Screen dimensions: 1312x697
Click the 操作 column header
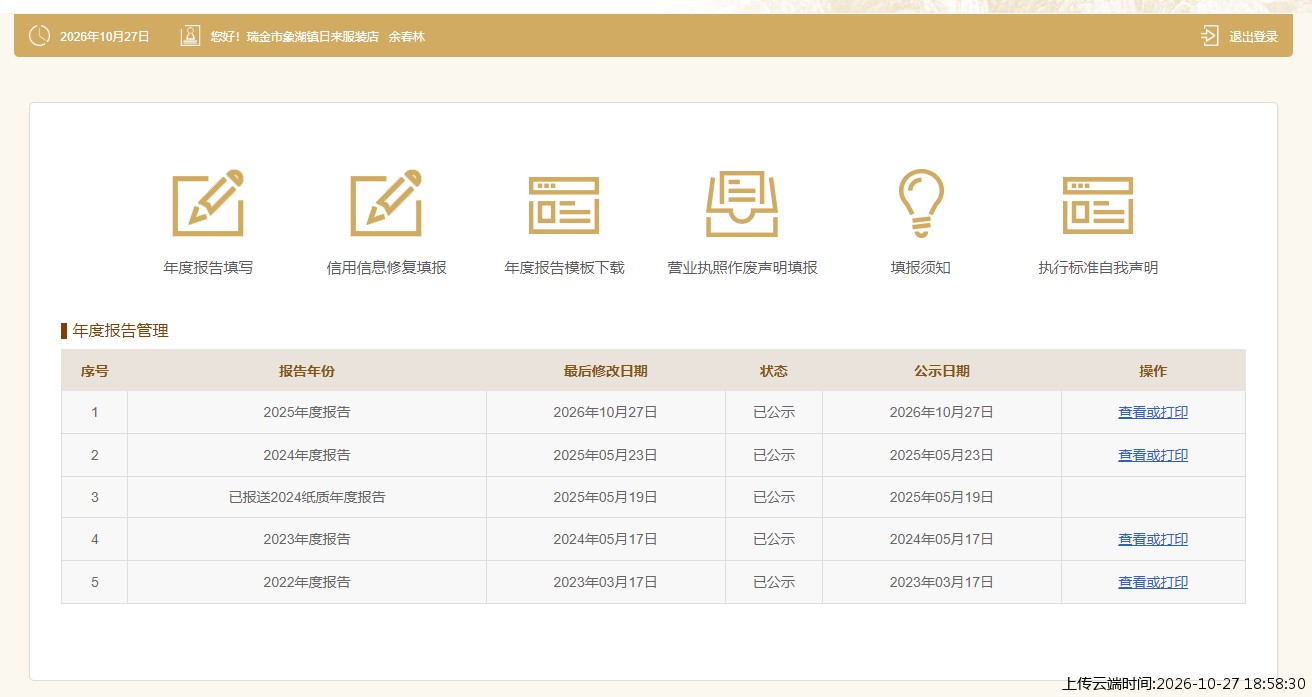point(1153,371)
